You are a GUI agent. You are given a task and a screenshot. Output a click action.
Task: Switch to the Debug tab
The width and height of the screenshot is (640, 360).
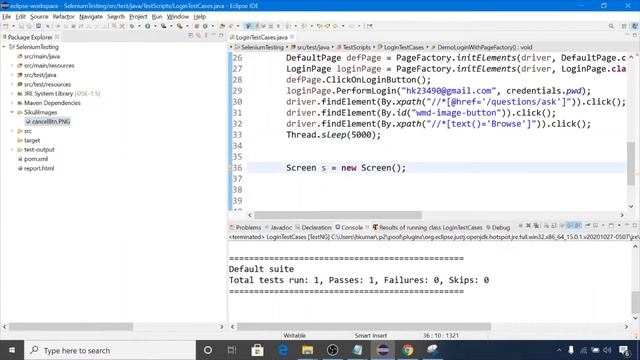498,227
